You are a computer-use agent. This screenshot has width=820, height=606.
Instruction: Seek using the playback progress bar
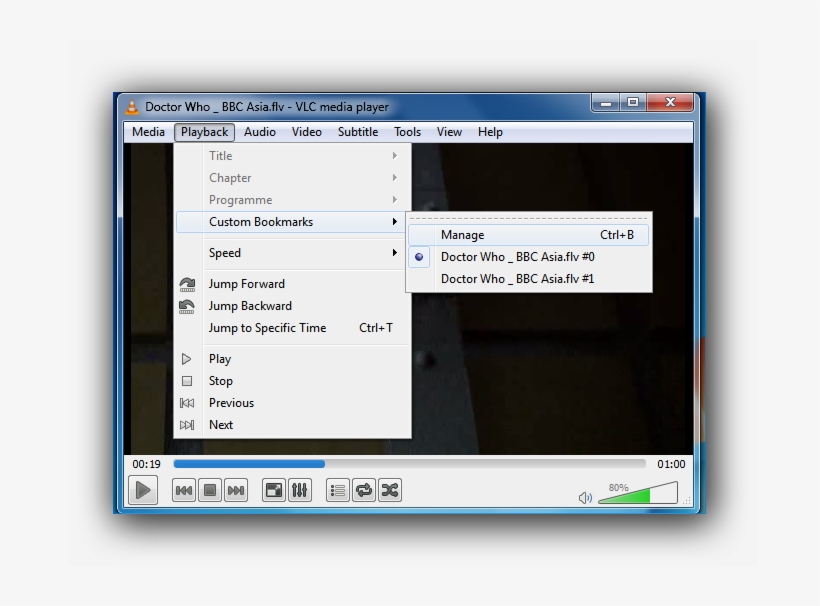click(x=409, y=464)
